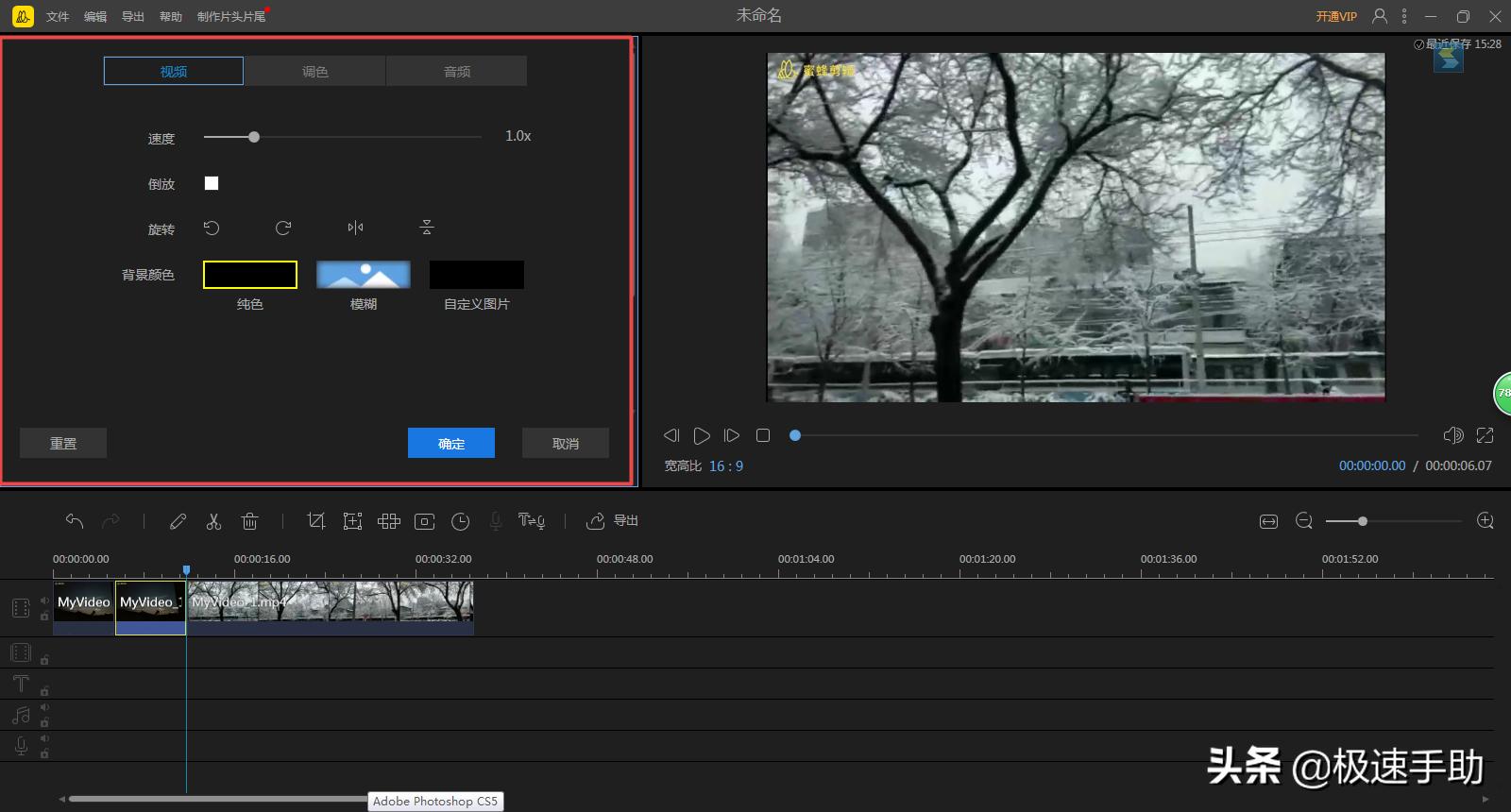Lock the voiceover track
1511x812 pixels.
(x=44, y=753)
